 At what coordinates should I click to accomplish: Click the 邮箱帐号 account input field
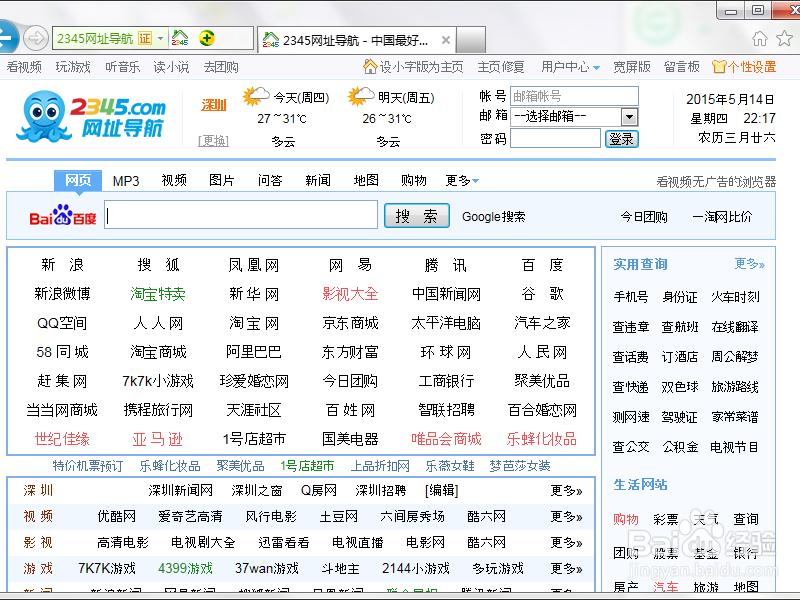point(574,96)
